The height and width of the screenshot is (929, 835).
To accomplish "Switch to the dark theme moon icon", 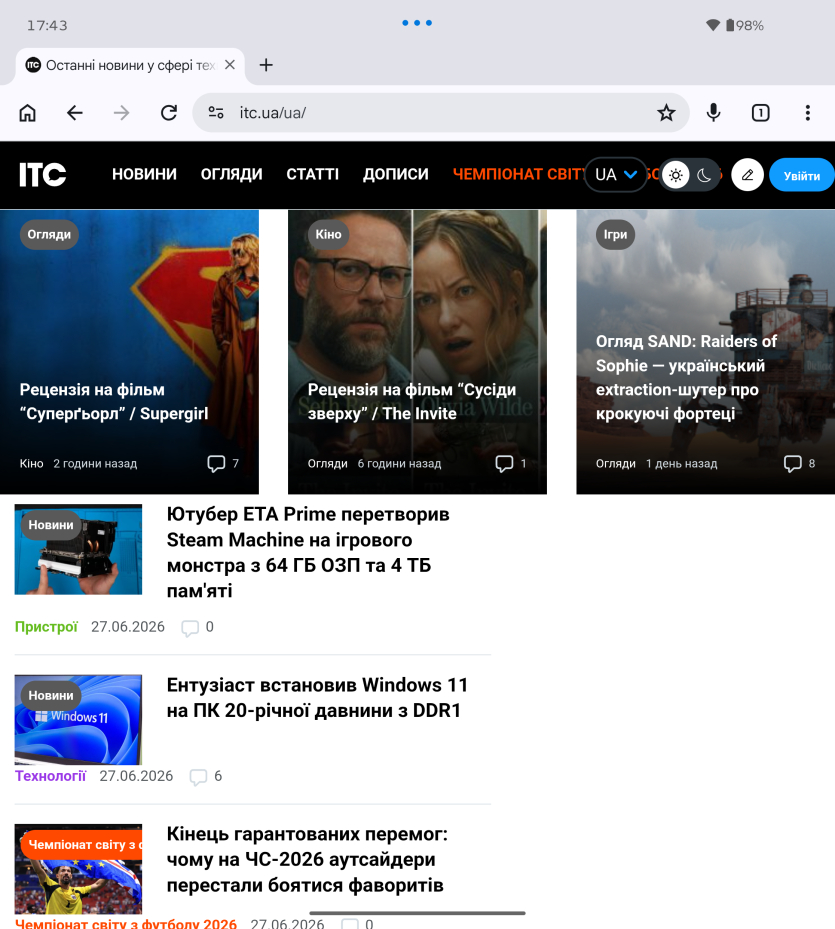I will coord(704,175).
